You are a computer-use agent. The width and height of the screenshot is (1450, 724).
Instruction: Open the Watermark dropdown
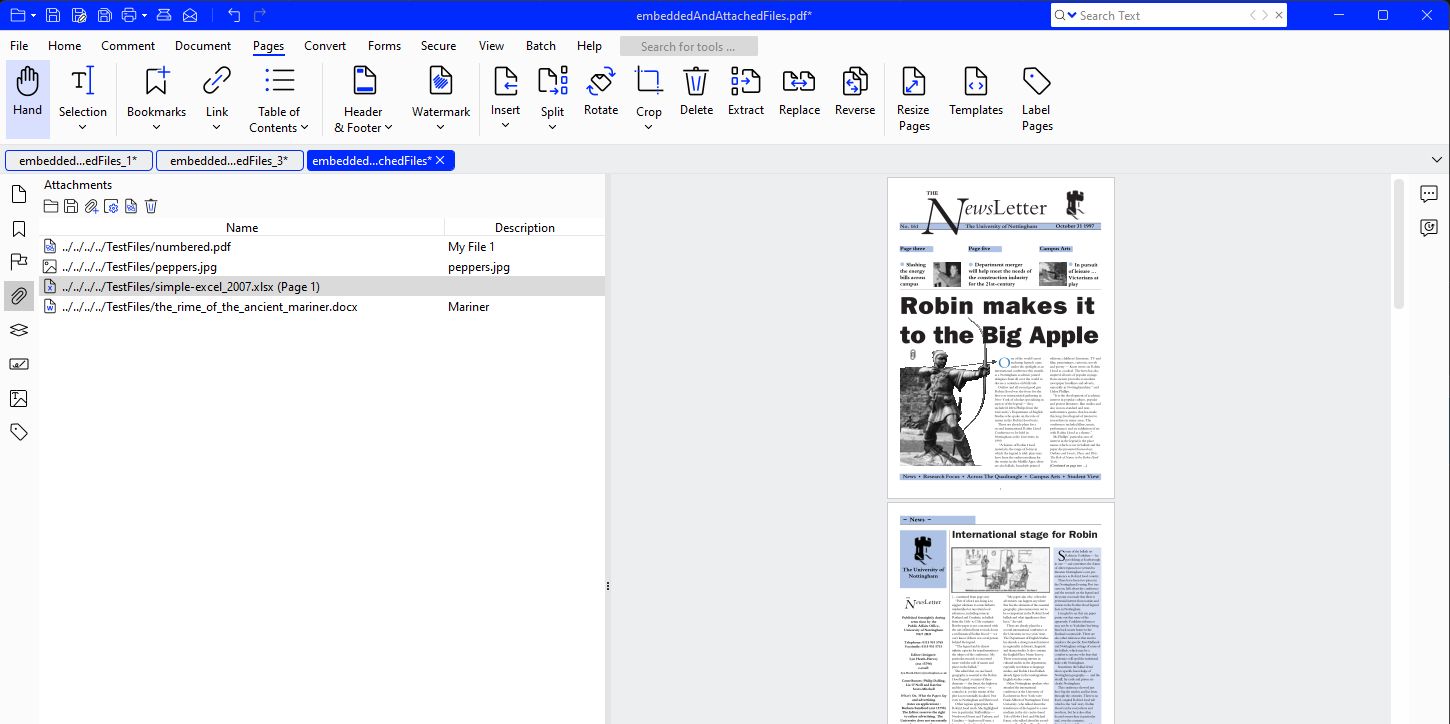pos(441,126)
